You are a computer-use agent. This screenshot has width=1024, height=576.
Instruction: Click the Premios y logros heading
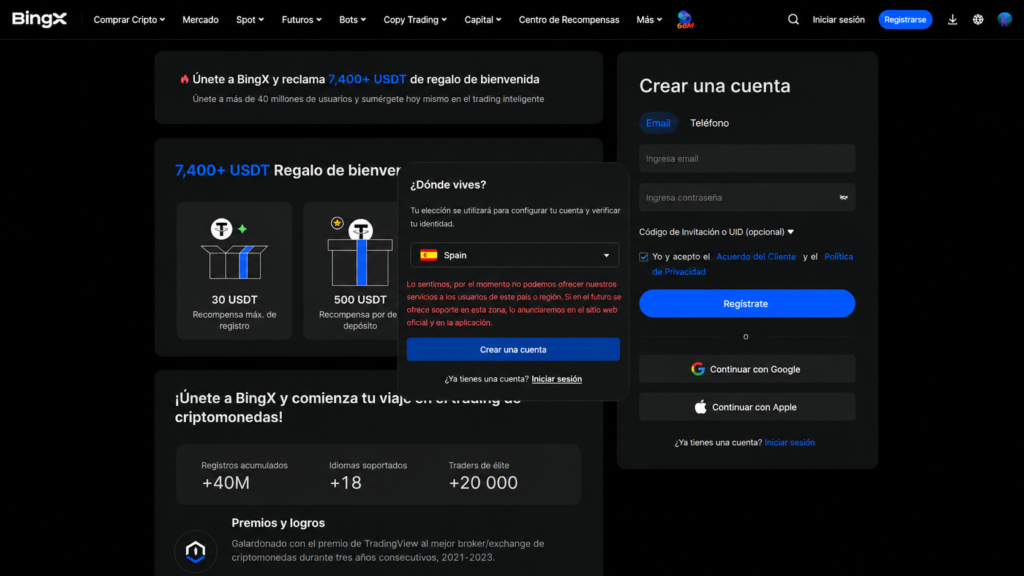pos(278,523)
